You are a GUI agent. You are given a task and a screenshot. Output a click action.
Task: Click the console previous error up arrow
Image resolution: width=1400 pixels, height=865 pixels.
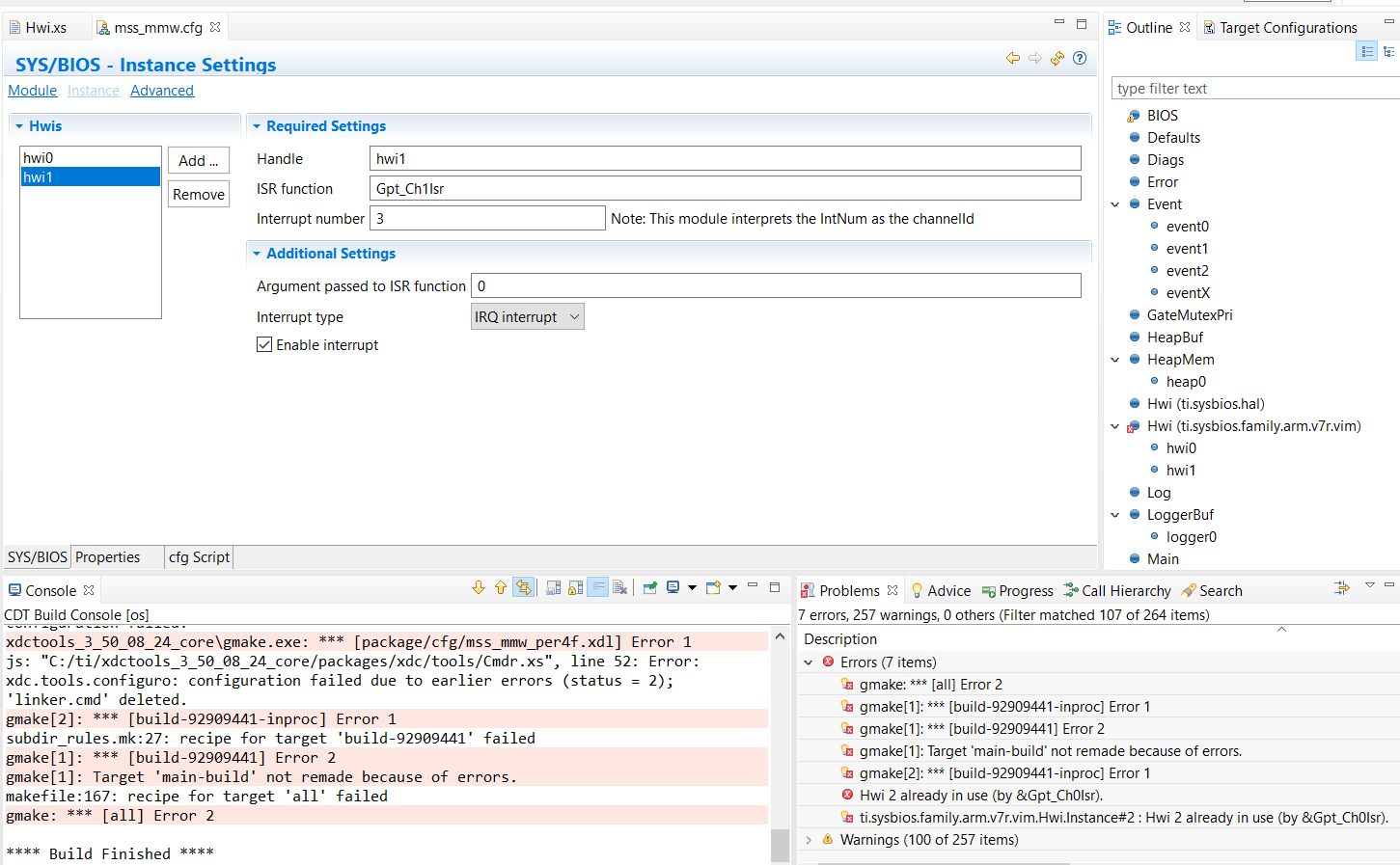(500, 588)
